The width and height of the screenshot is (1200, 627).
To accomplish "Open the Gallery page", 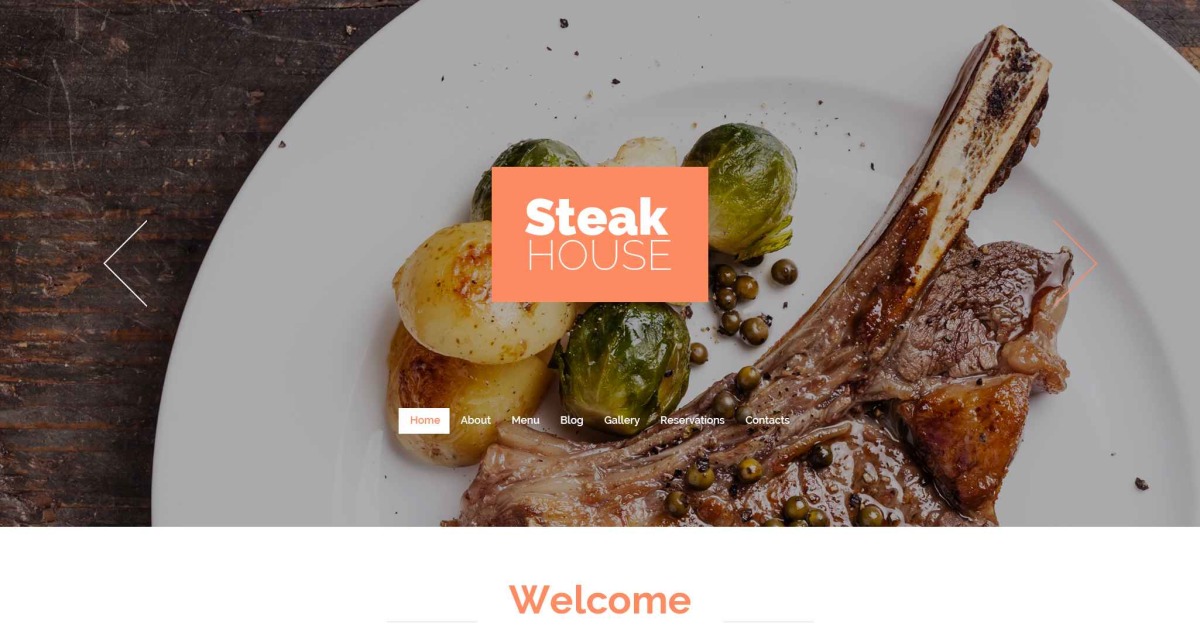I will pyautogui.click(x=622, y=421).
